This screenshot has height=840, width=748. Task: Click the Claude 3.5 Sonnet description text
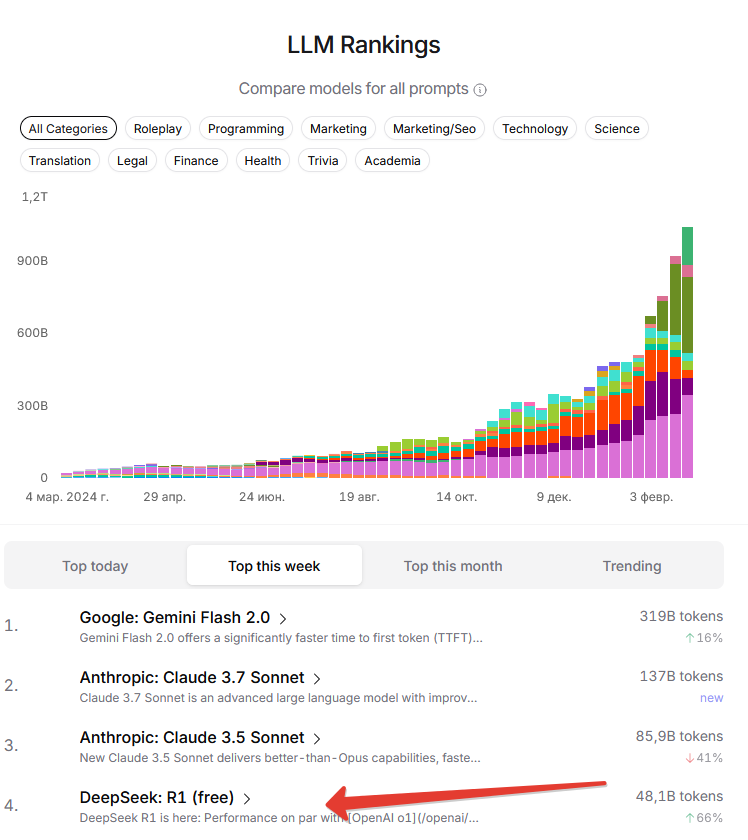[x=280, y=758]
